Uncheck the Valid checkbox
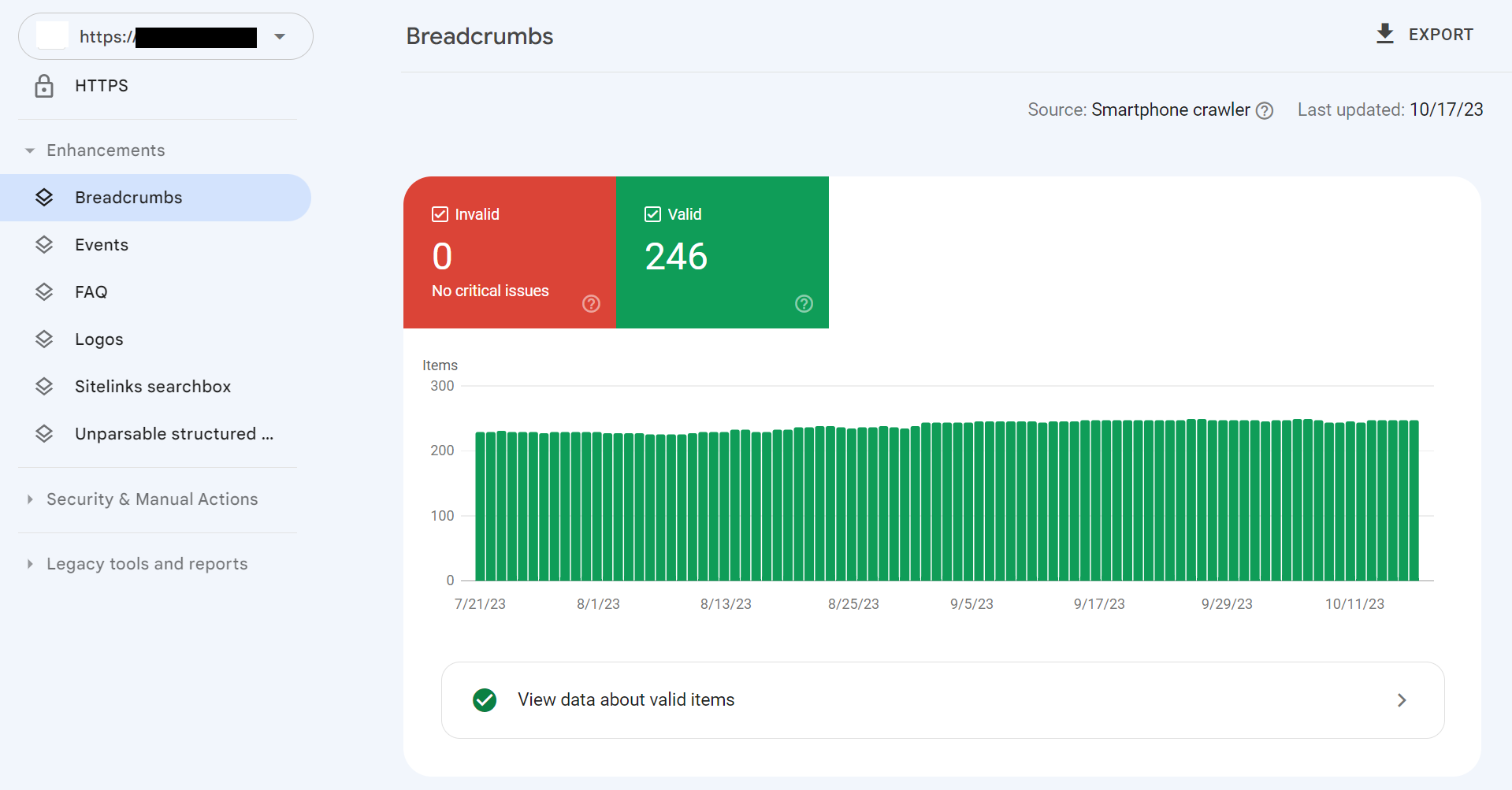The height and width of the screenshot is (790, 1512). pyautogui.click(x=652, y=214)
